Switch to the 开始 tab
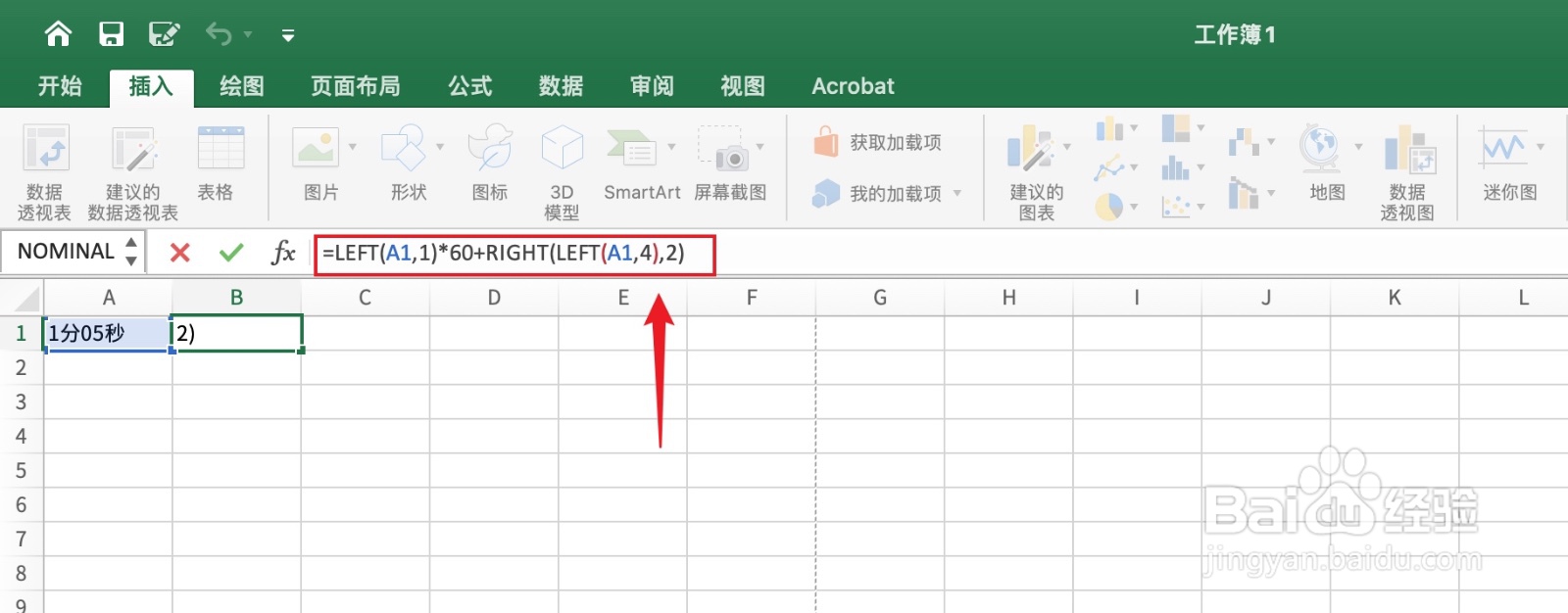This screenshot has height=613, width=1568. click(x=60, y=86)
